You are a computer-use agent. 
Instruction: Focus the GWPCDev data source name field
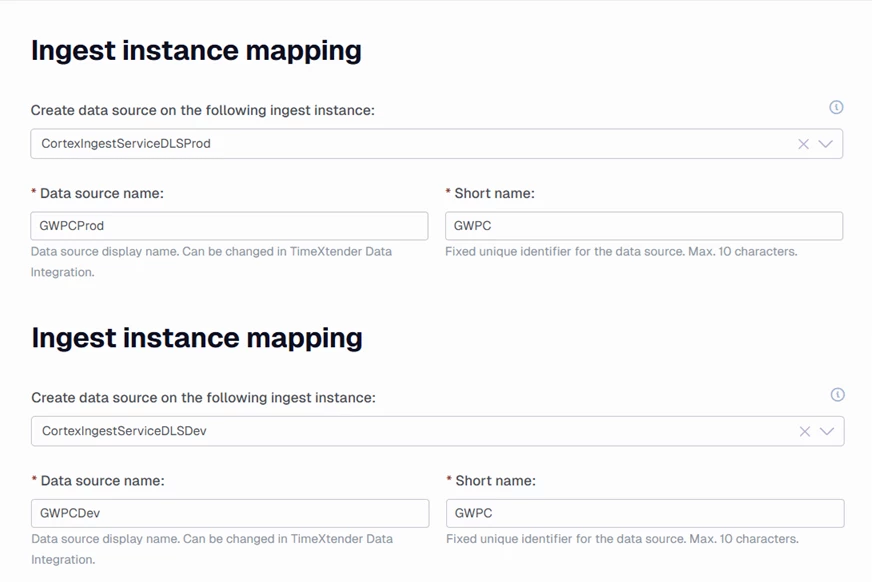coord(230,513)
